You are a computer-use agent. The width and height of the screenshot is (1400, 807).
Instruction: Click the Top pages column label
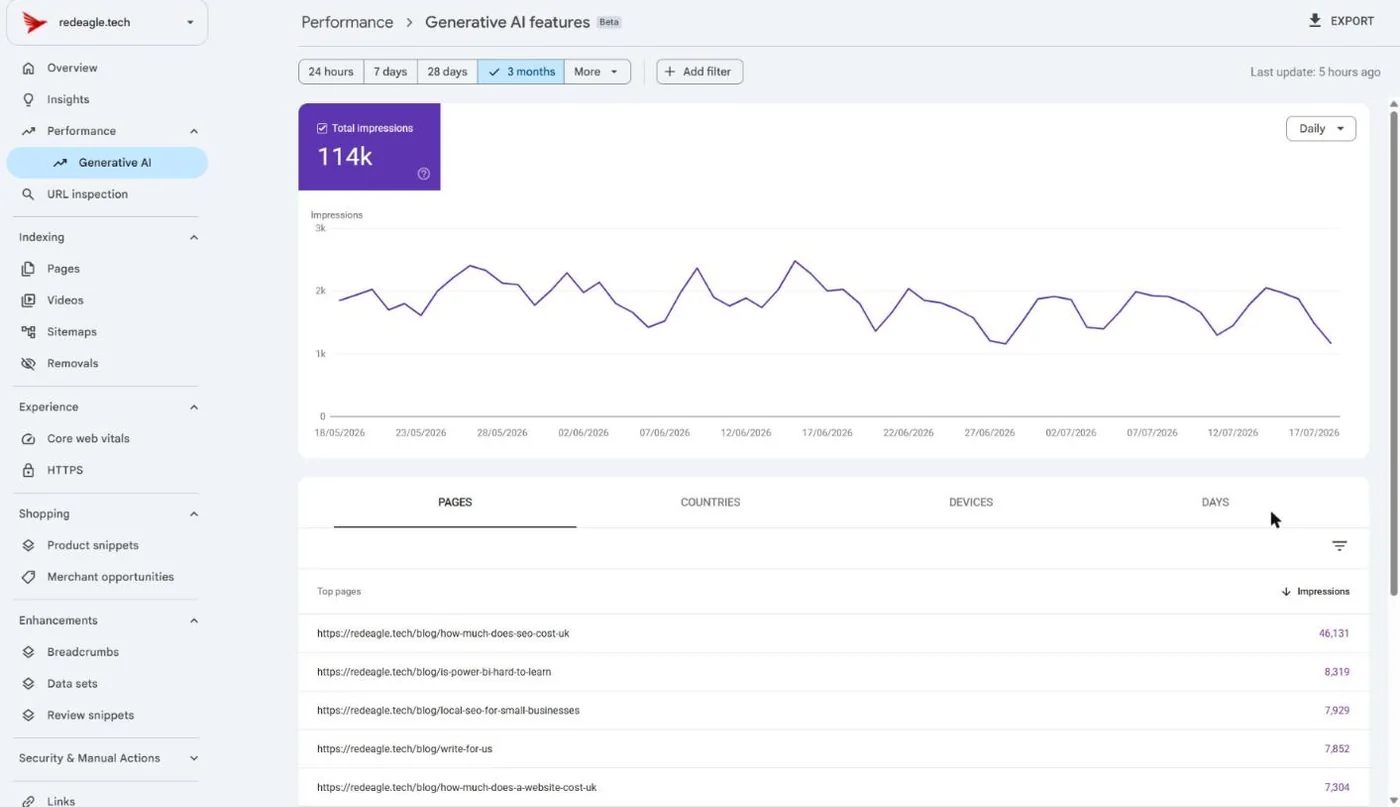click(339, 592)
